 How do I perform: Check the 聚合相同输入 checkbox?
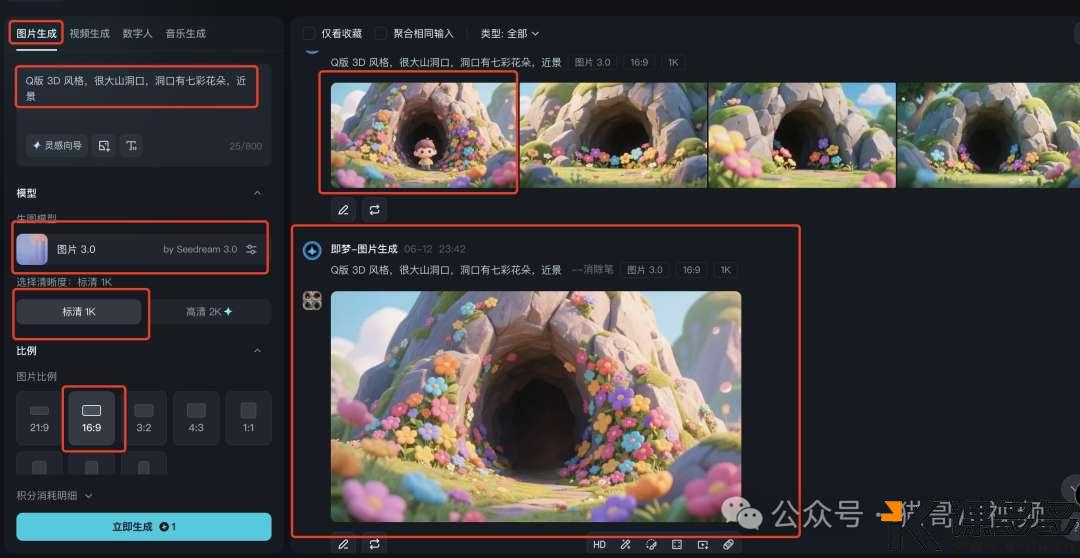(381, 34)
